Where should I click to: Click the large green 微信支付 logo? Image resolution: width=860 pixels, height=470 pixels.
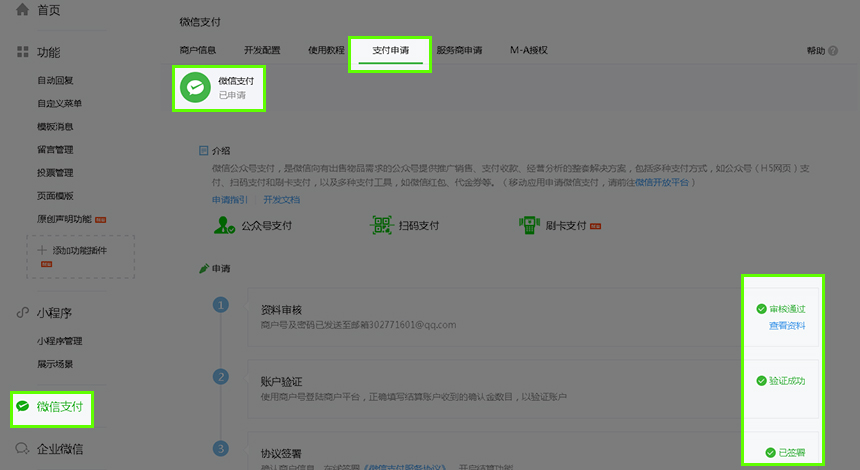(x=195, y=87)
